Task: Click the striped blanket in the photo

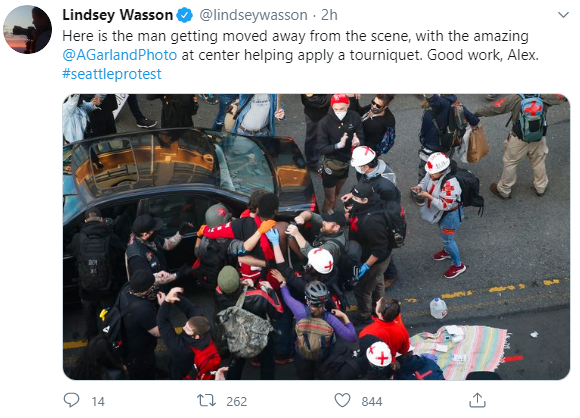Action: tap(461, 350)
